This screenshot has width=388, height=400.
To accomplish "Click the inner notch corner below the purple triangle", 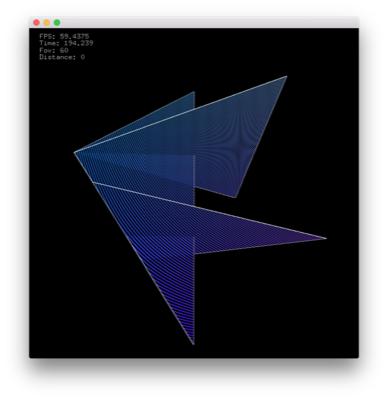I will [195, 254].
